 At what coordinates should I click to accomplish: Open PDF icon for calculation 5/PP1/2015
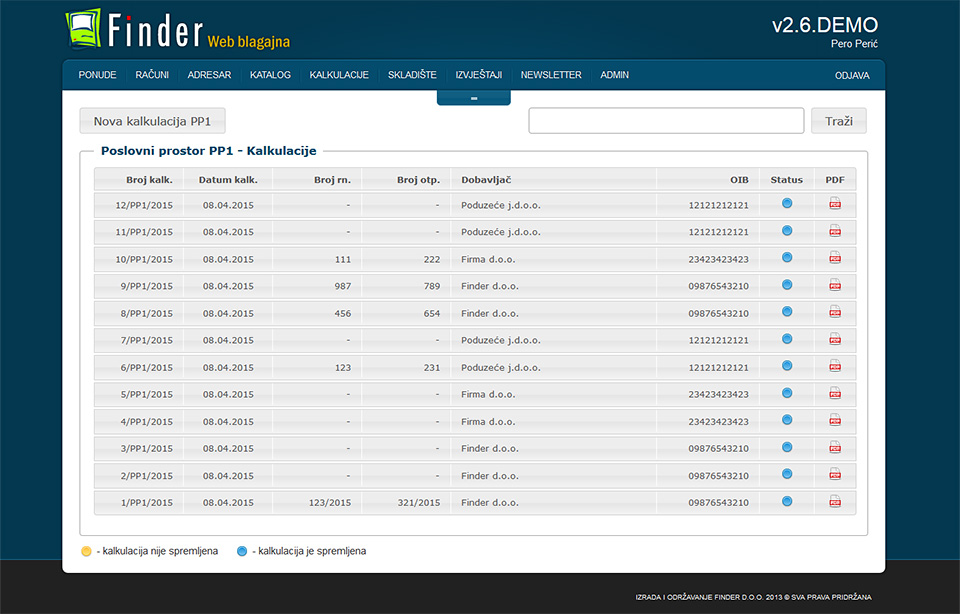pos(835,393)
